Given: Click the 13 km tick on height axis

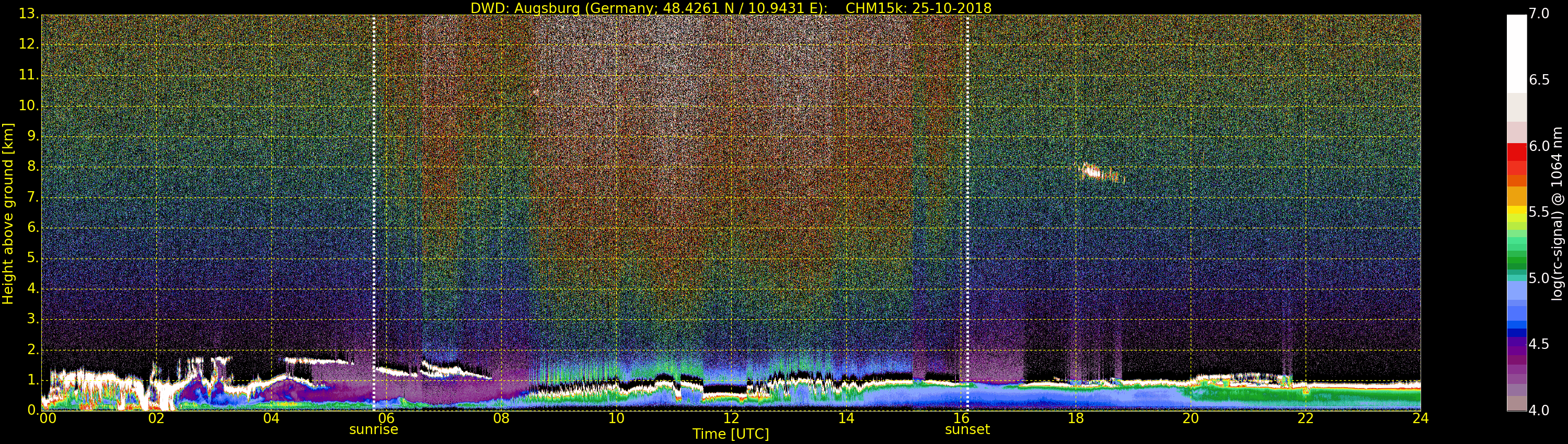Looking at the screenshot, I should [x=27, y=14].
